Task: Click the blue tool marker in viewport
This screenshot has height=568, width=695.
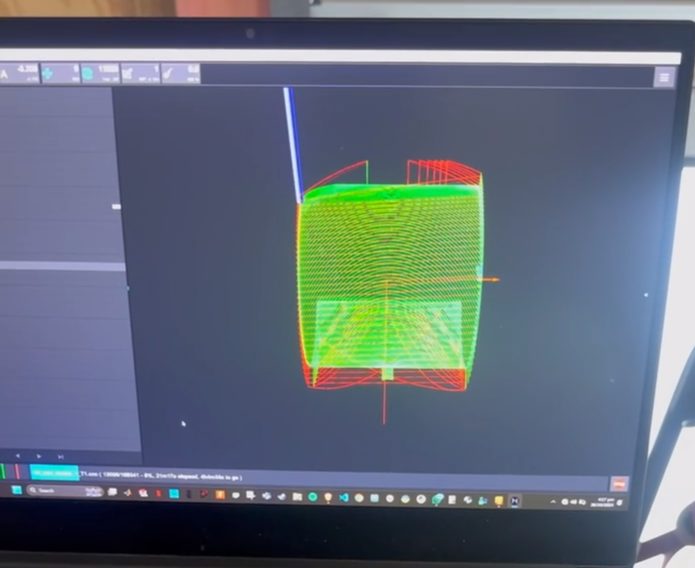Action: [293, 145]
